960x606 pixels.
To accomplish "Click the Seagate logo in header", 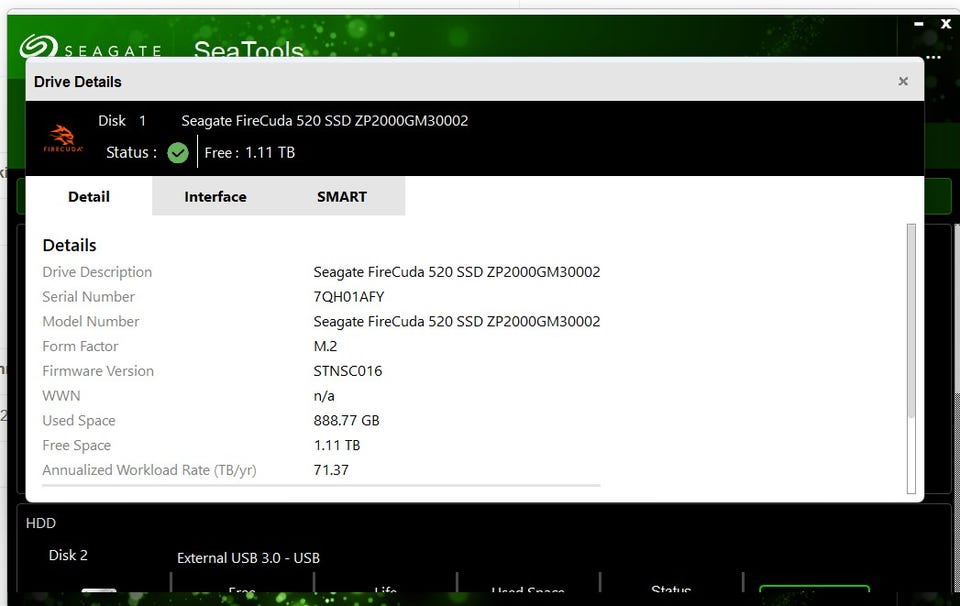I will coord(91,48).
